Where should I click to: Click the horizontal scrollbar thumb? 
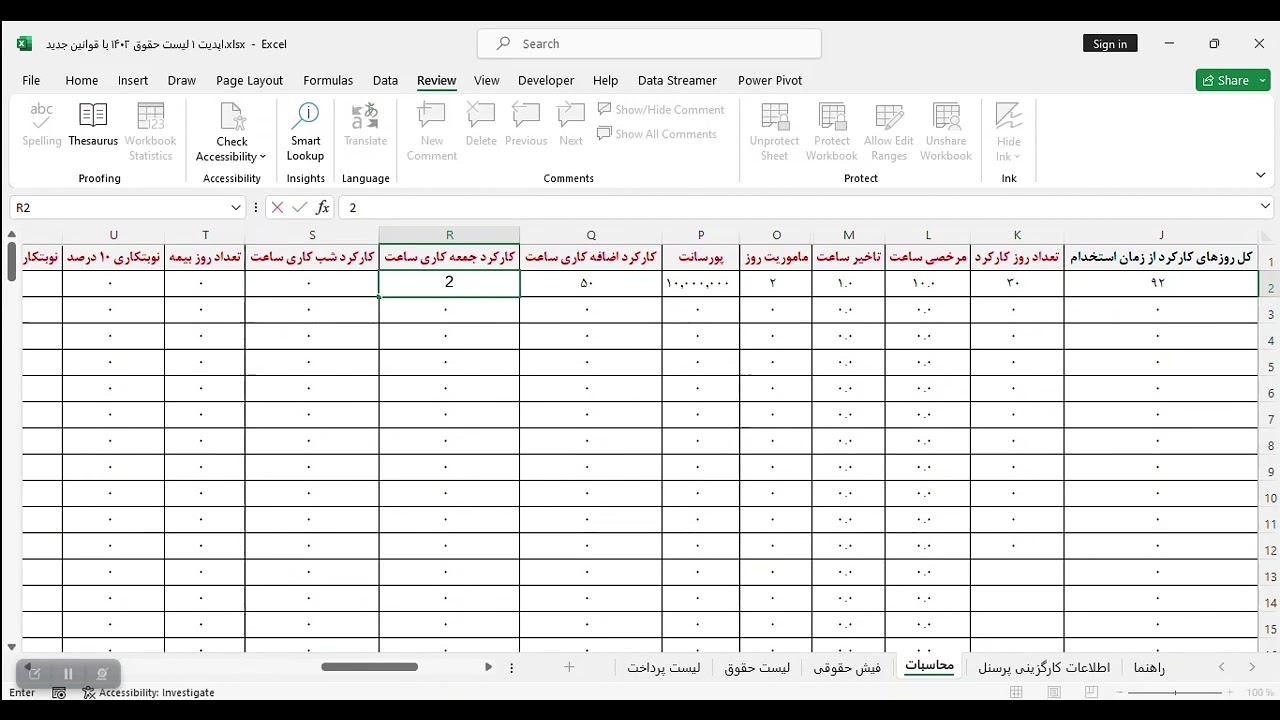pyautogui.click(x=369, y=667)
